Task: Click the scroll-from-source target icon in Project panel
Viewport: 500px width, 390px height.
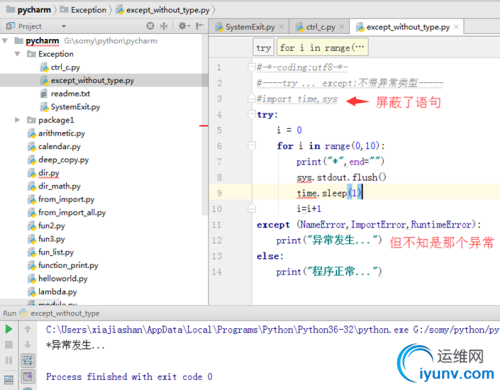Action: click(x=150, y=26)
